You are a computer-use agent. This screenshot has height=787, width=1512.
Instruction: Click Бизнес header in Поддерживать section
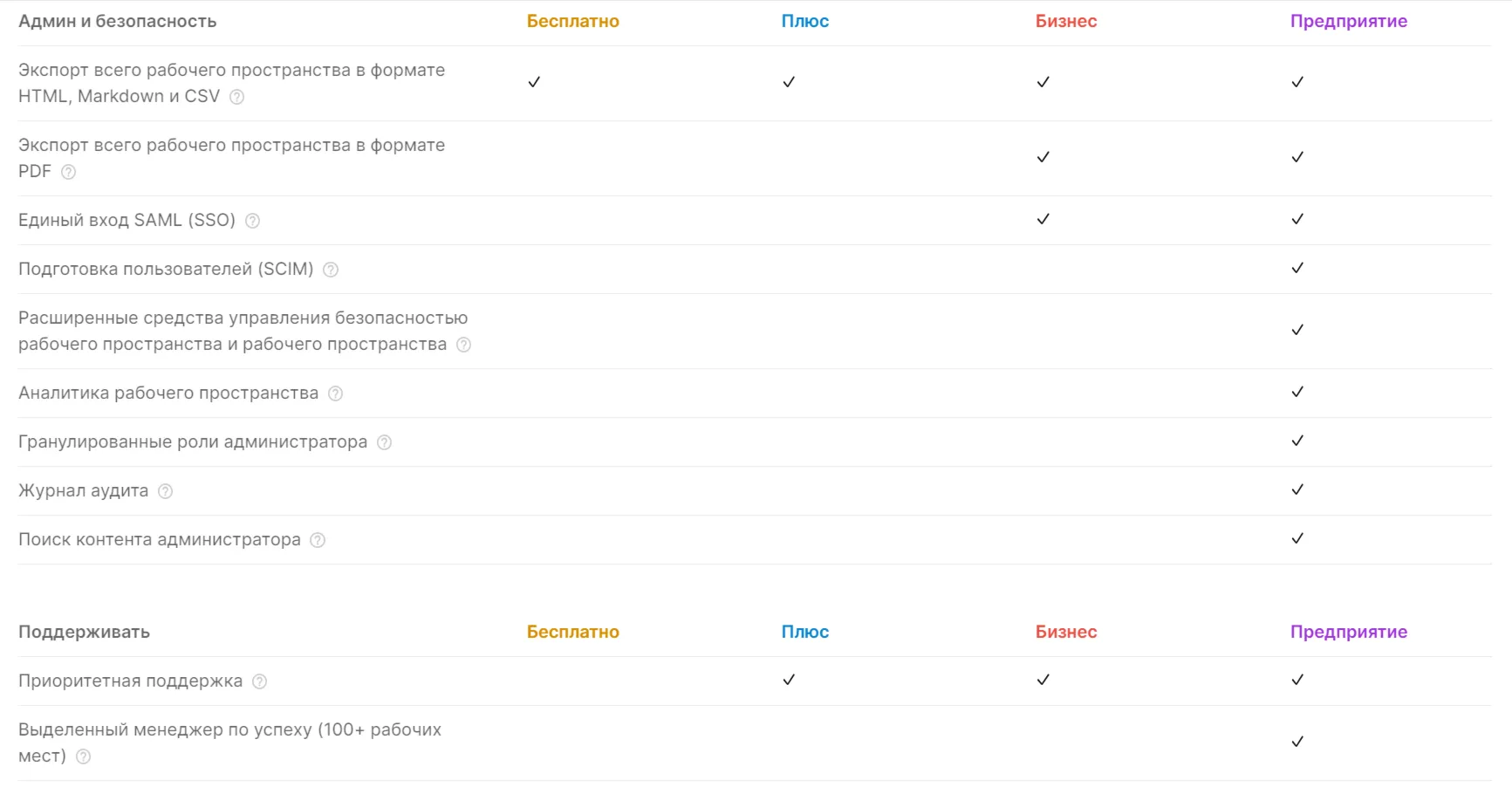tap(1065, 632)
